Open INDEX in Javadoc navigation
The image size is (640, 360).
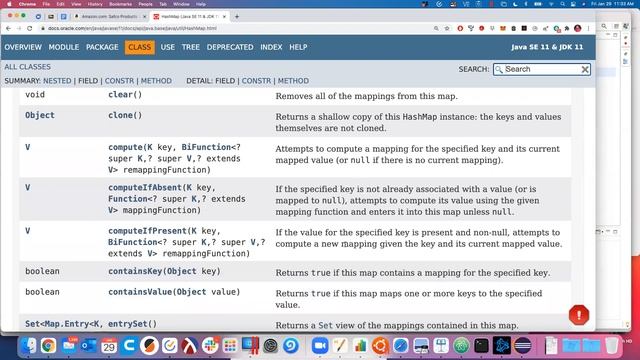pos(271,47)
